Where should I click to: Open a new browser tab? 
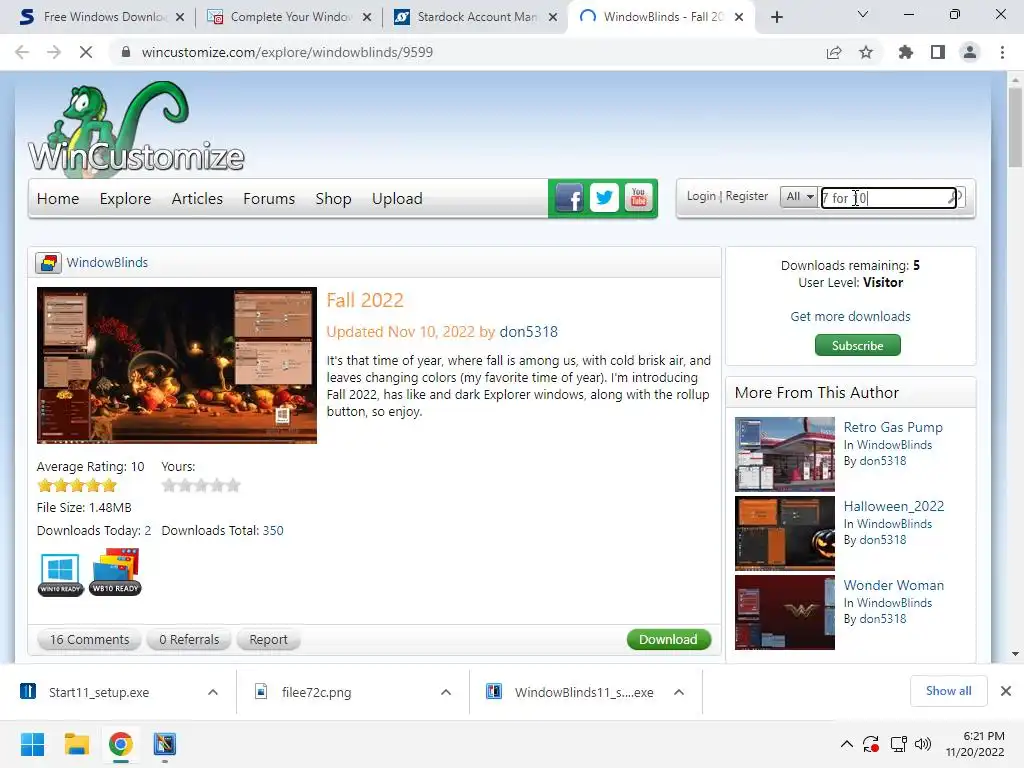[776, 17]
